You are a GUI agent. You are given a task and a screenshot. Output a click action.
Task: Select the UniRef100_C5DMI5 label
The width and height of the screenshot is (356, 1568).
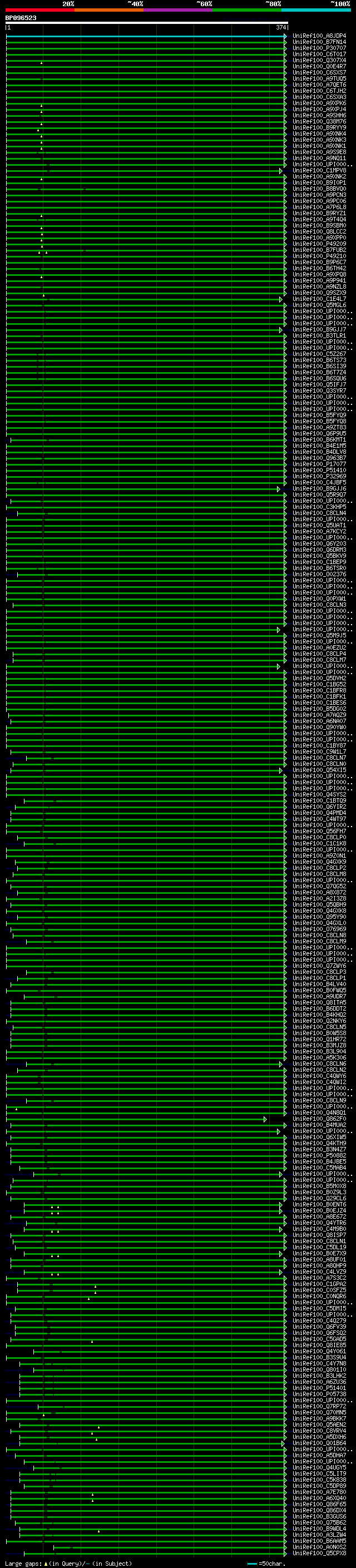tap(319, 1309)
